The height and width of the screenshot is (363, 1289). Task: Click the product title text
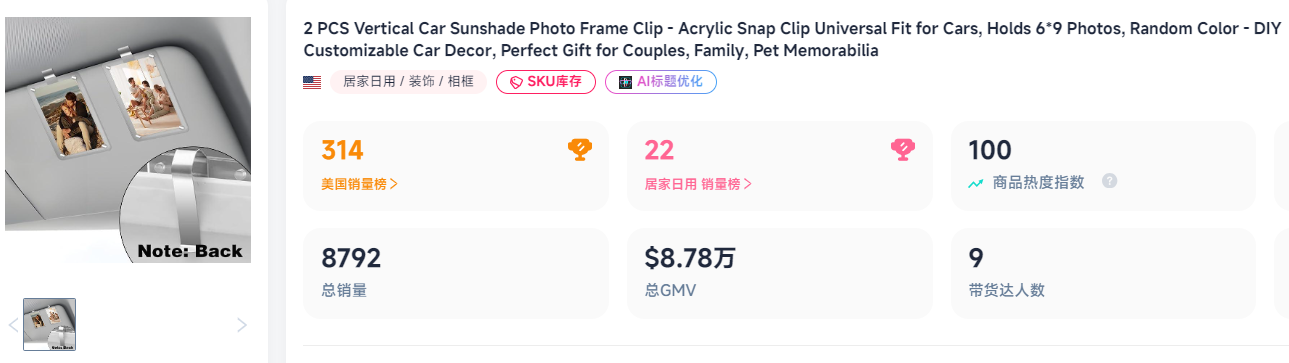(x=792, y=39)
